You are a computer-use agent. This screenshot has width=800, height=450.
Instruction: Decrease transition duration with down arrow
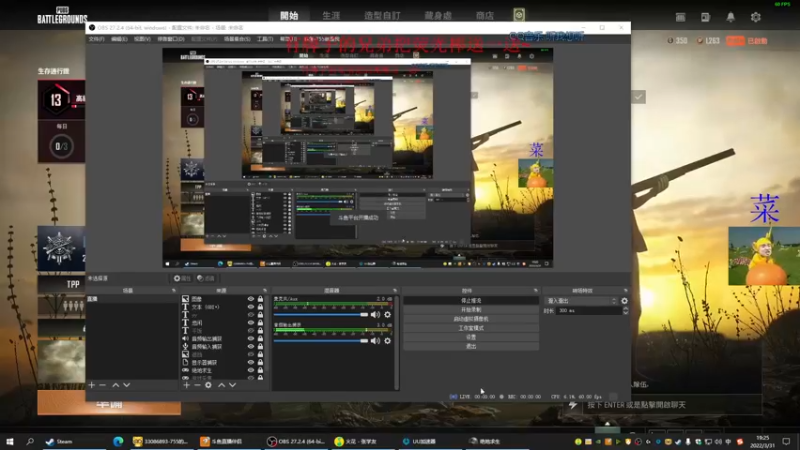(x=626, y=312)
